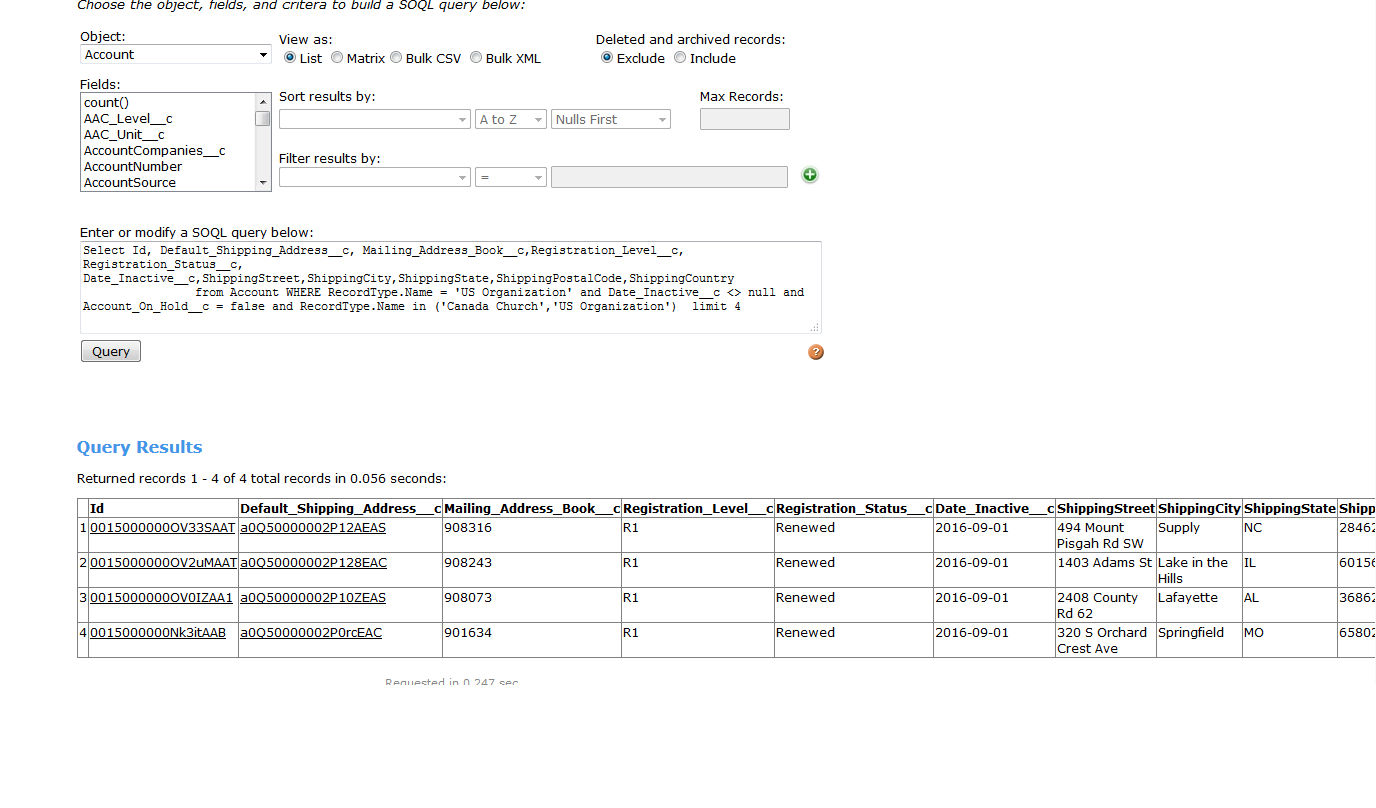Select count() in the Fields list
Viewport: 1376px width, 808px height.
click(107, 103)
